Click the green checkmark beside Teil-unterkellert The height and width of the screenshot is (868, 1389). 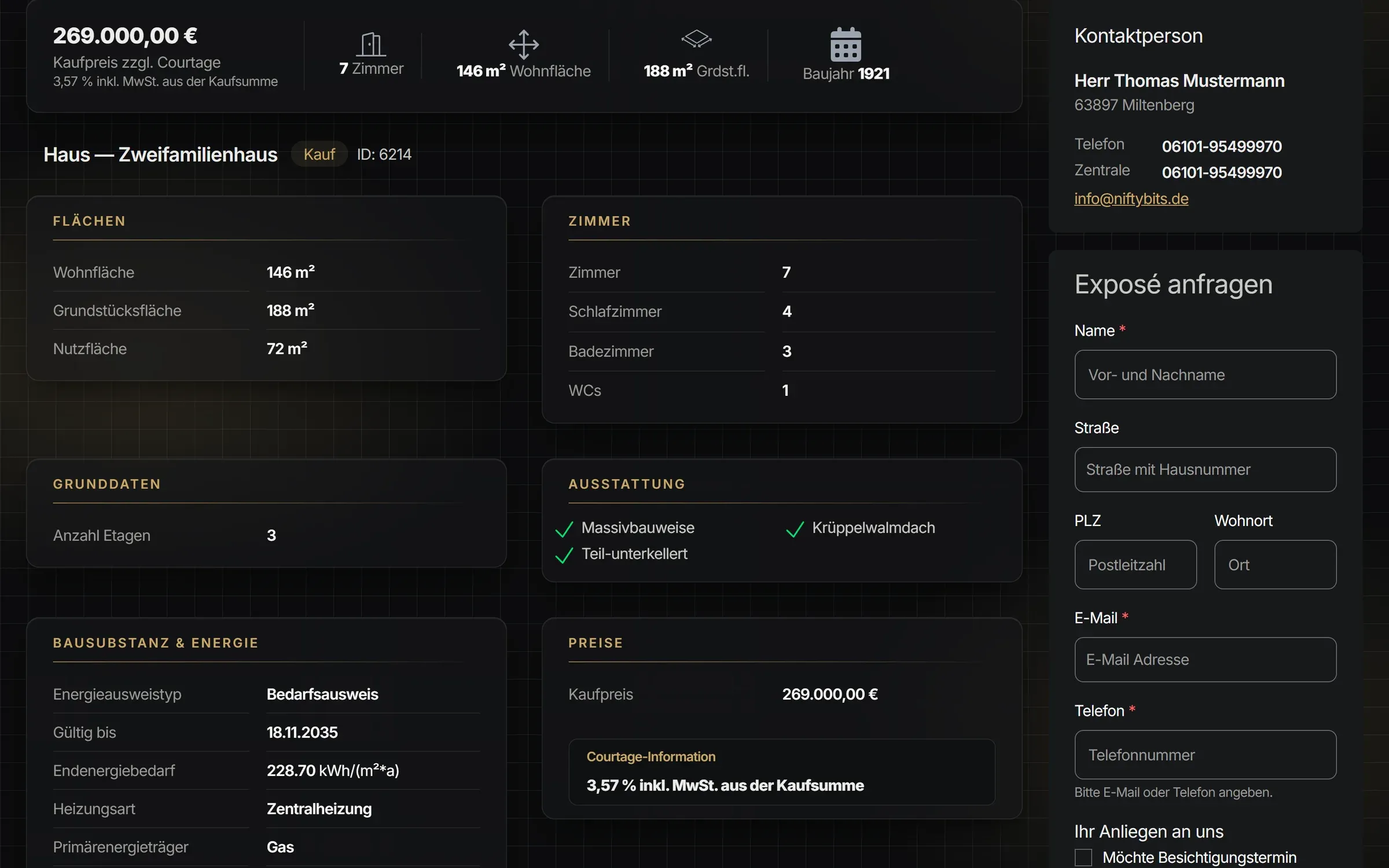coord(564,555)
